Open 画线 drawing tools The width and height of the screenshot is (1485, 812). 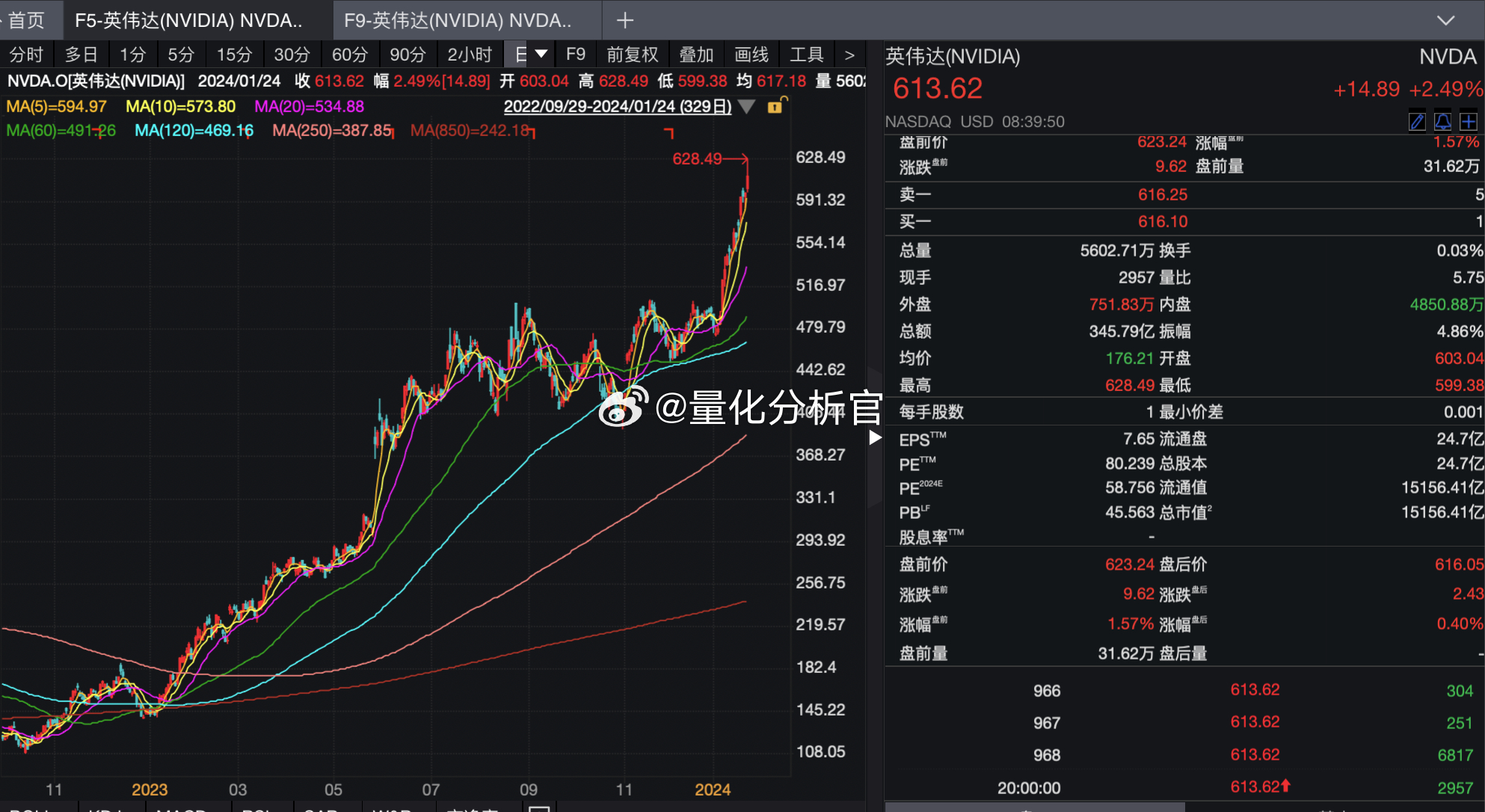(x=751, y=55)
